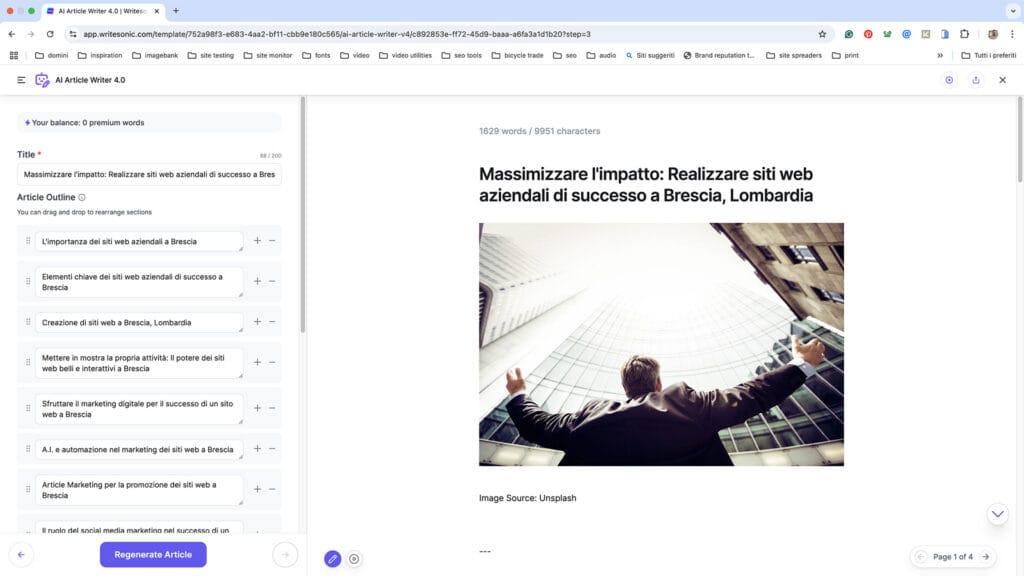Add section after "Mettere in mostra la propria attività"
This screenshot has height=576, width=1024.
(257, 362)
